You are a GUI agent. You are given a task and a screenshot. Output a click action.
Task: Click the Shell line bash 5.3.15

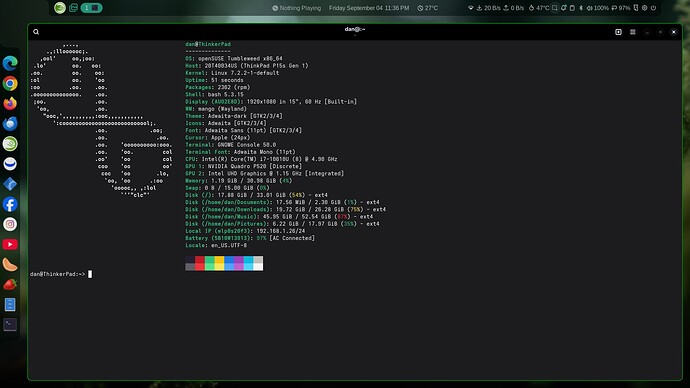click(x=214, y=95)
